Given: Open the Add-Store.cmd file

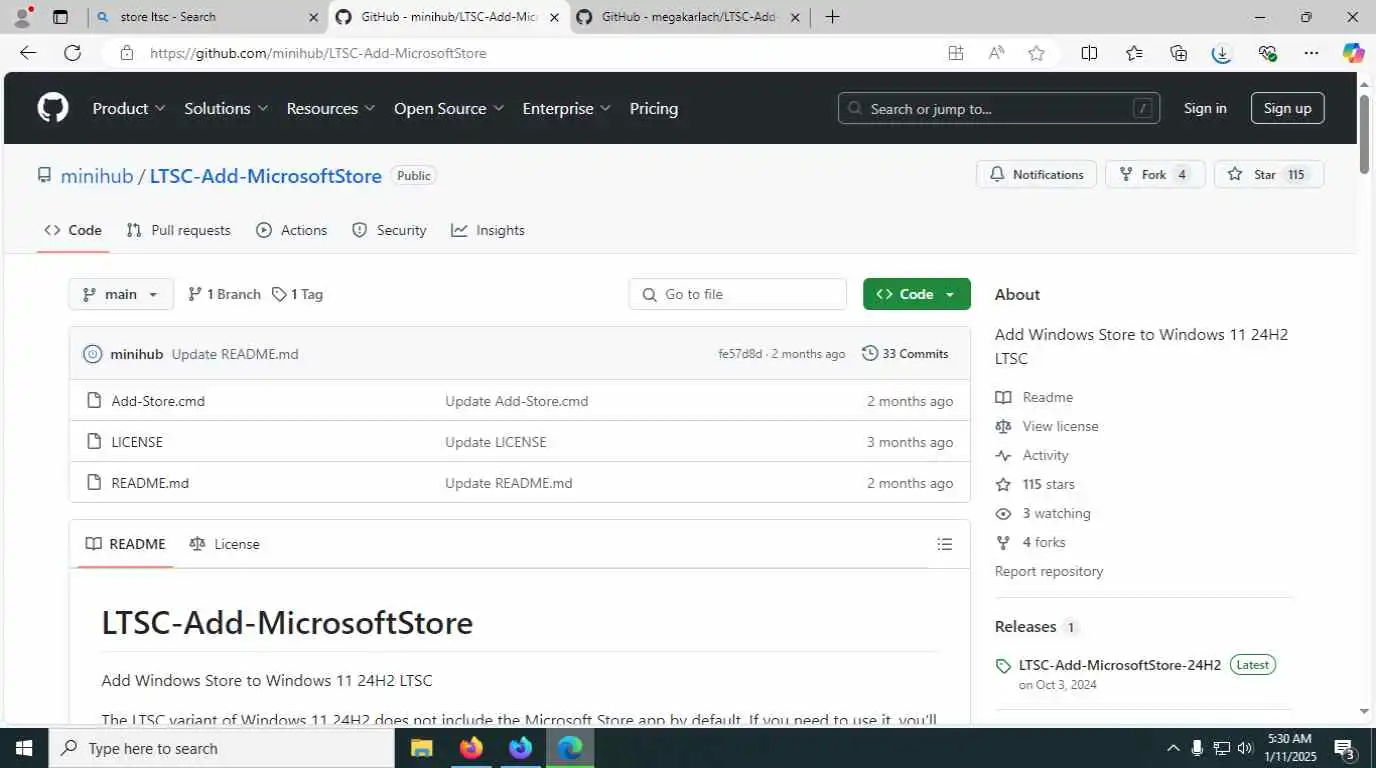Looking at the screenshot, I should (x=158, y=401).
